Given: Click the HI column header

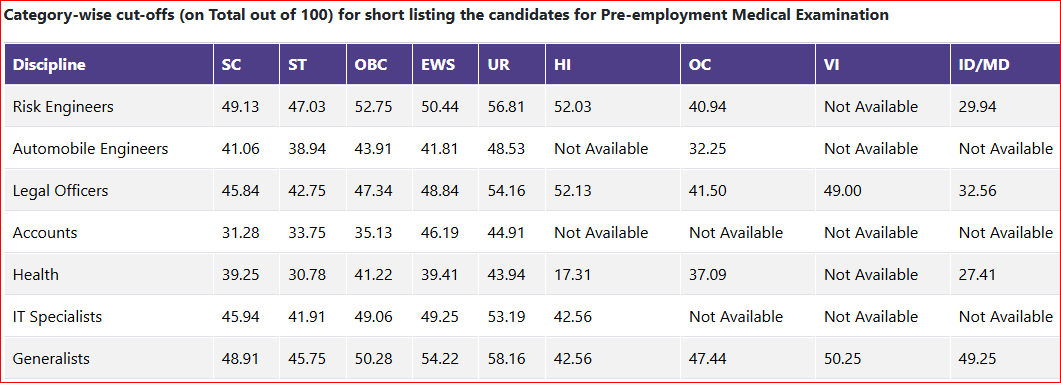Looking at the screenshot, I should [x=562, y=65].
